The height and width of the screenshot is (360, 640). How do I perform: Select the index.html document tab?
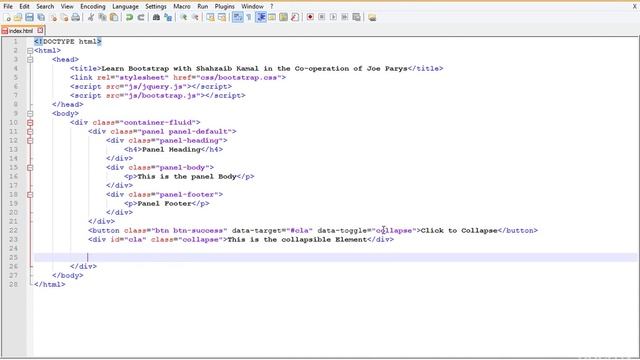pos(21,31)
